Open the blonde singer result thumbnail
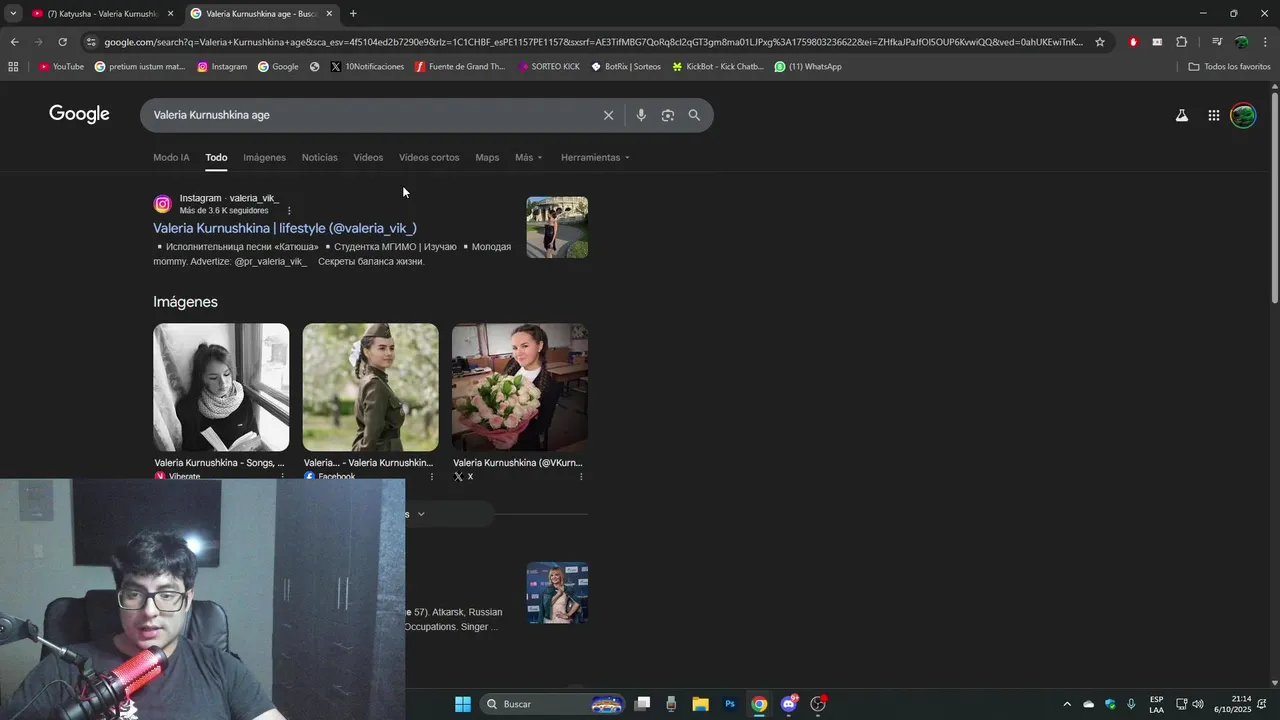Screen dimensions: 1280x720 pyautogui.click(x=557, y=592)
